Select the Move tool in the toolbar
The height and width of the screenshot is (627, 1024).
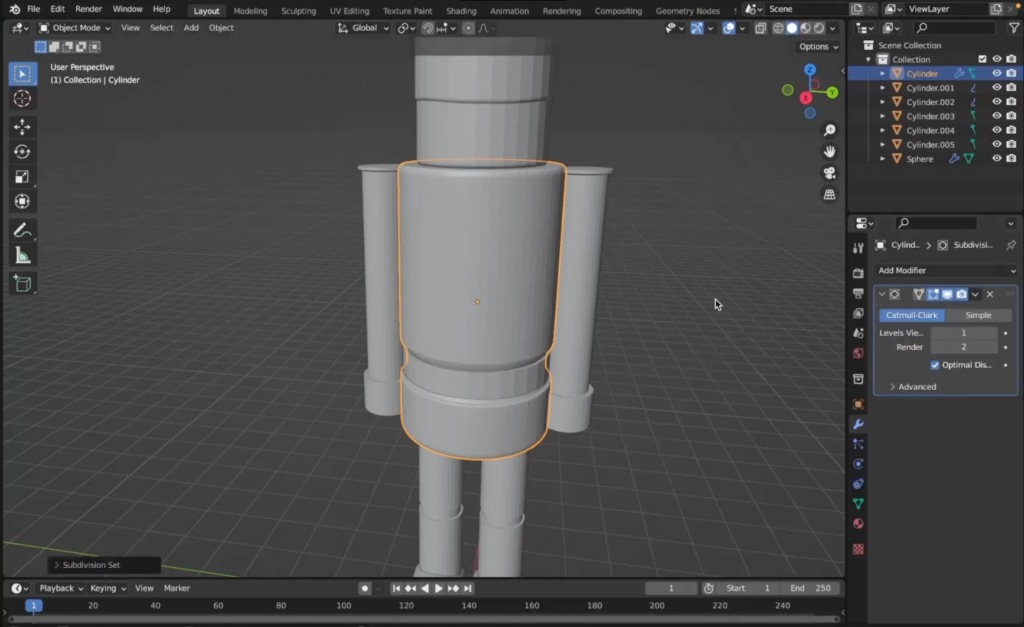tap(22, 127)
